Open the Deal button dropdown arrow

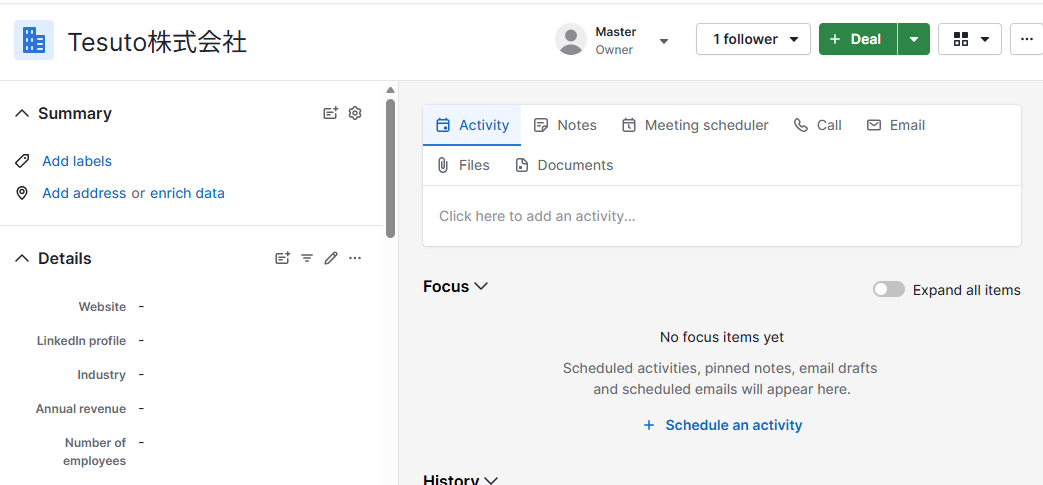tap(914, 39)
